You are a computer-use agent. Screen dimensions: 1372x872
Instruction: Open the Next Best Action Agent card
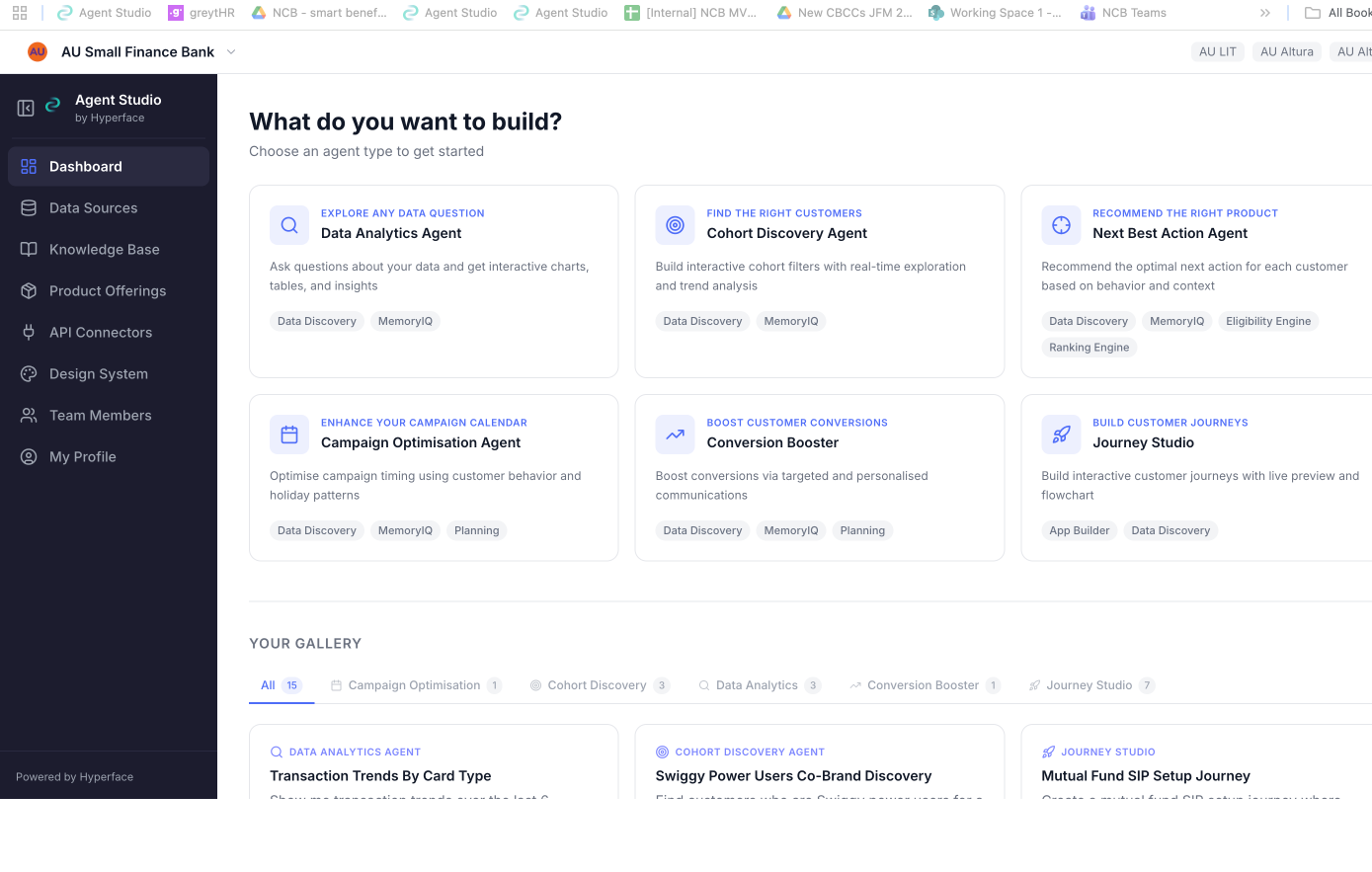click(x=1196, y=281)
